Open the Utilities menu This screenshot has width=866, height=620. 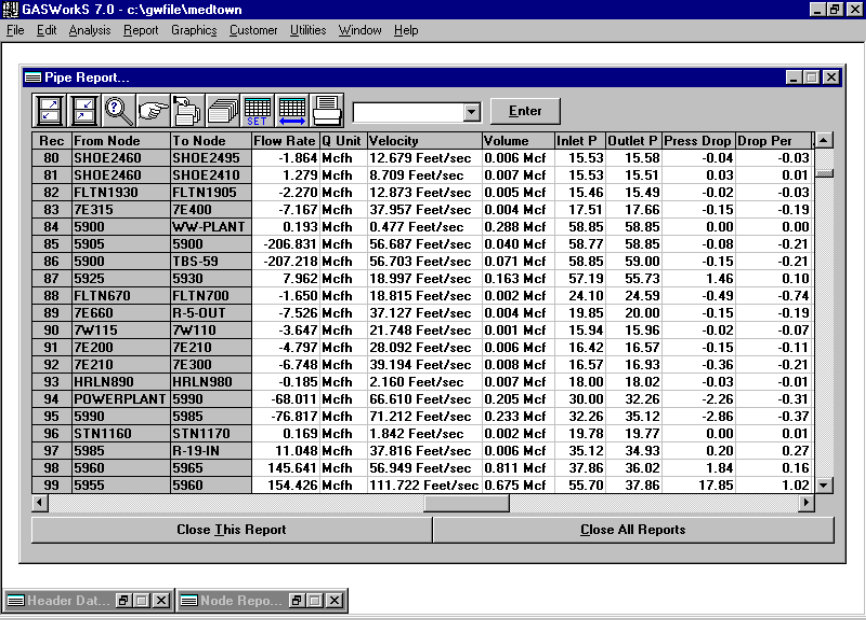point(307,30)
